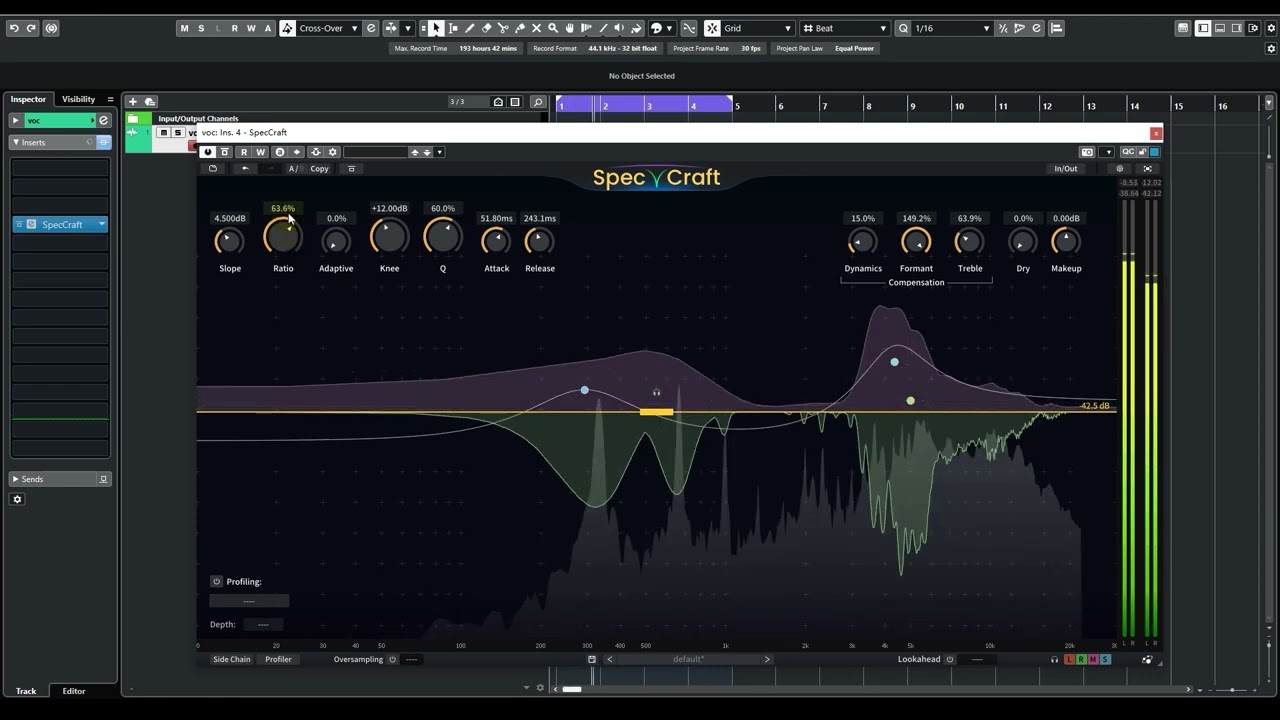
Task: Expand the voc track inspector section
Action: pos(15,120)
